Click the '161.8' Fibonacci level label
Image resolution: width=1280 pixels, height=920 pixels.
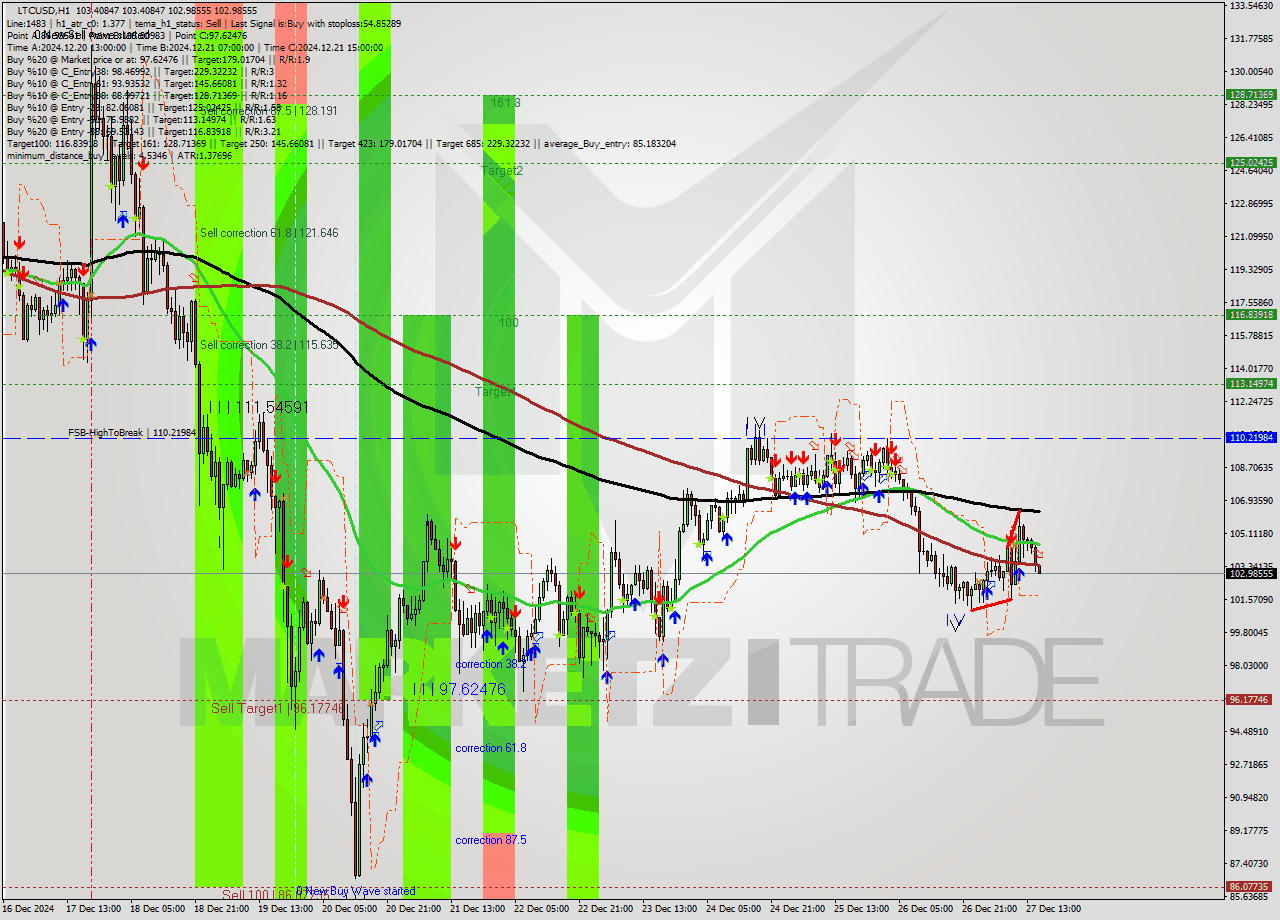[505, 102]
